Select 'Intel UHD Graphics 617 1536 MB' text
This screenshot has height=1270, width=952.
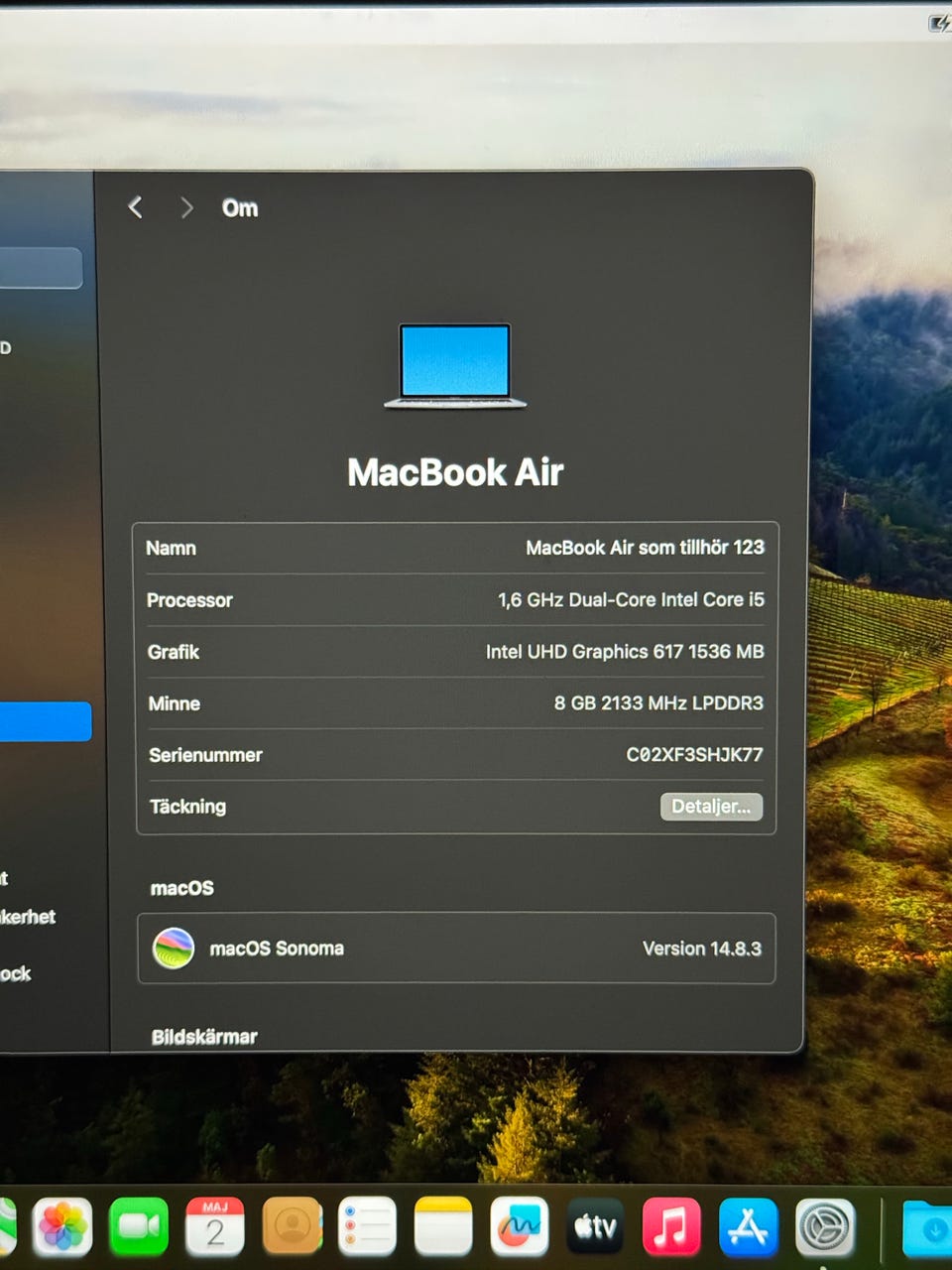coord(625,652)
